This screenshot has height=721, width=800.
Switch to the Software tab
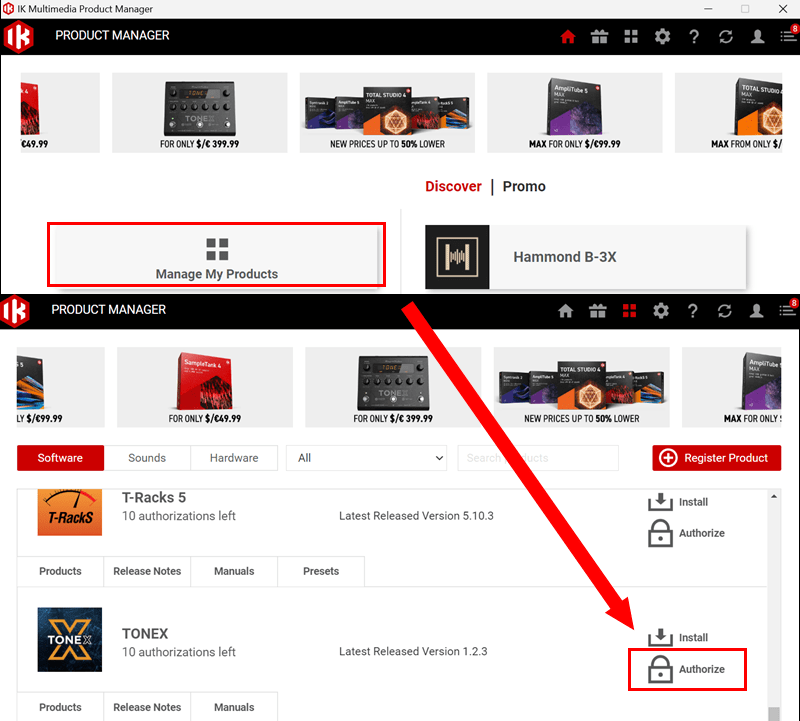click(x=60, y=458)
